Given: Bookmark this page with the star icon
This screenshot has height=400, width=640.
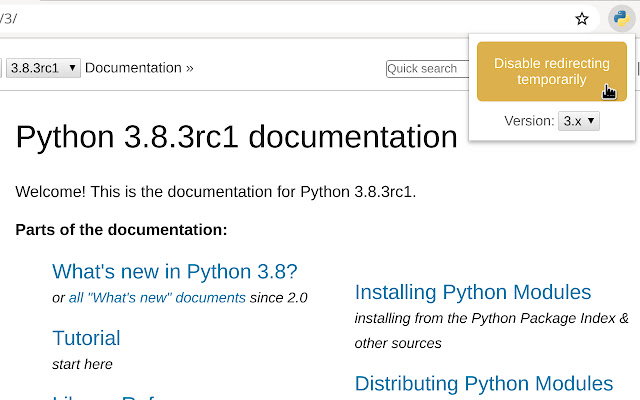Looking at the screenshot, I should tap(582, 18).
